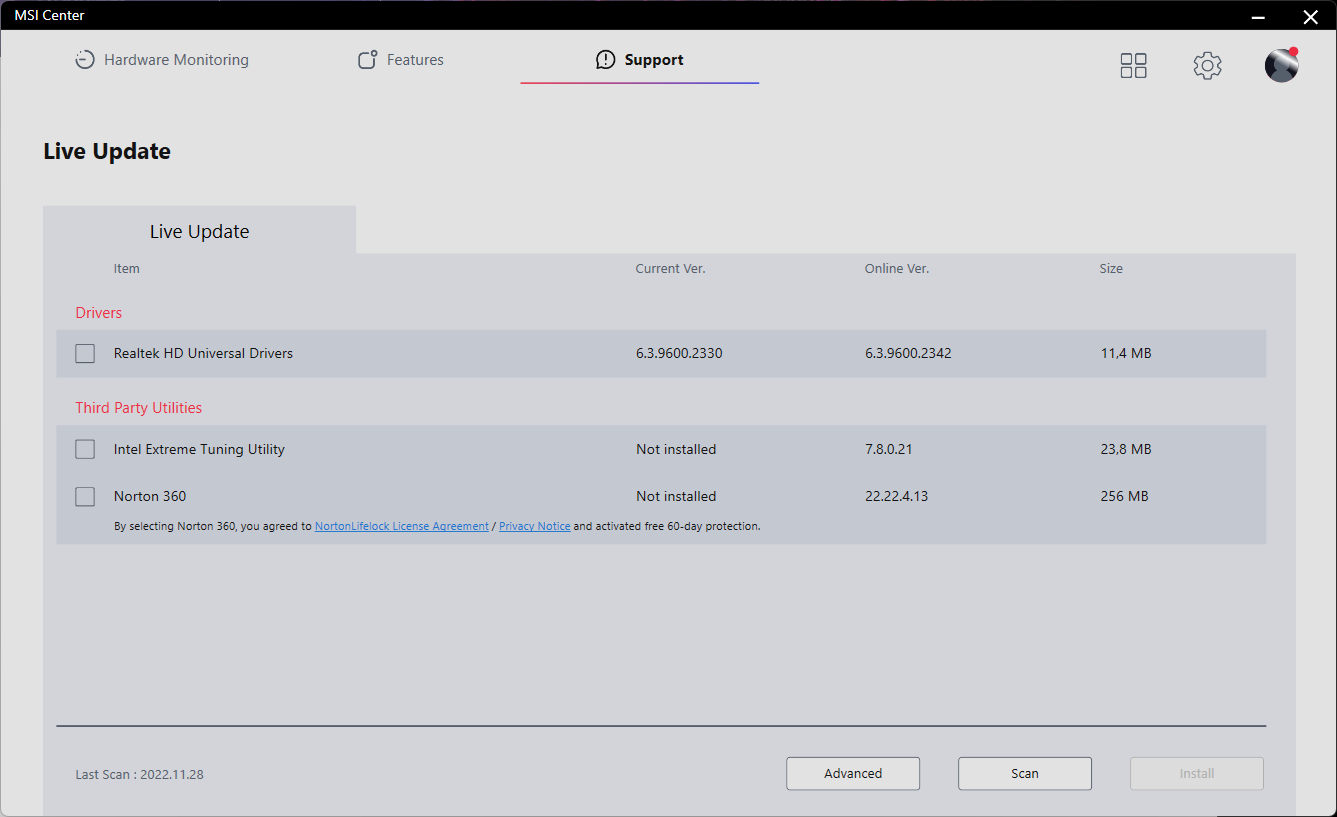Click the Last Scan date text
Image resolution: width=1337 pixels, height=817 pixels.
tap(140, 774)
